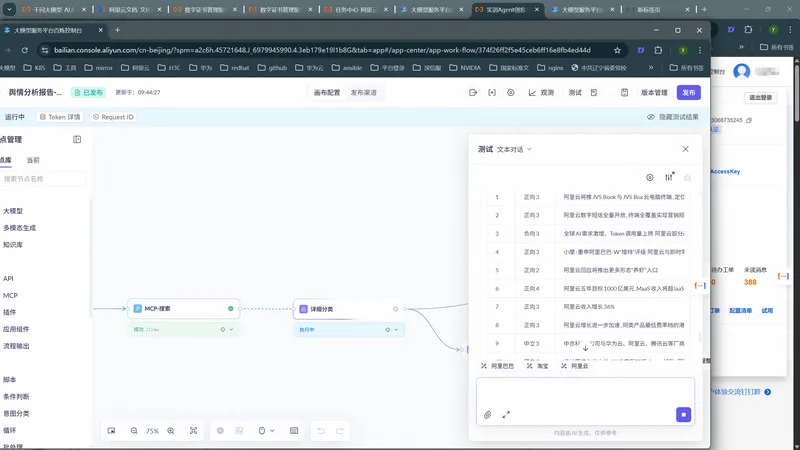The image size is (800, 450).
Task: Select the 当前 tab in node panel
Action: (33, 160)
